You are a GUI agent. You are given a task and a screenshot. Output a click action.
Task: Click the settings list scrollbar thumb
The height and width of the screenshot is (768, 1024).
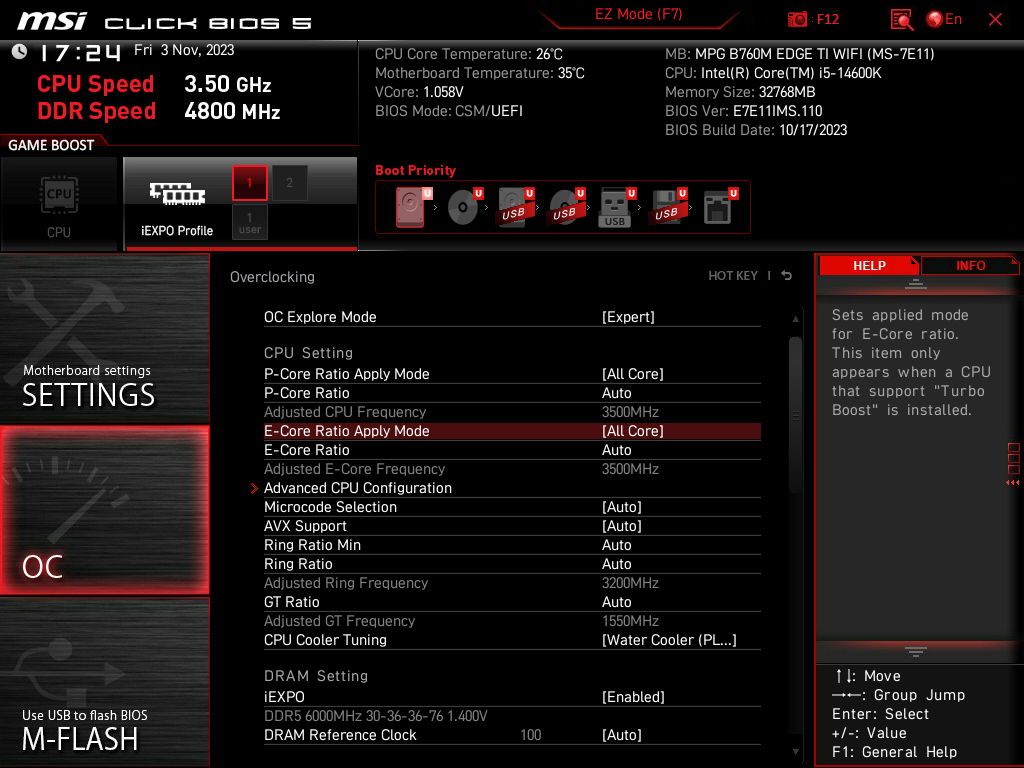coord(795,415)
